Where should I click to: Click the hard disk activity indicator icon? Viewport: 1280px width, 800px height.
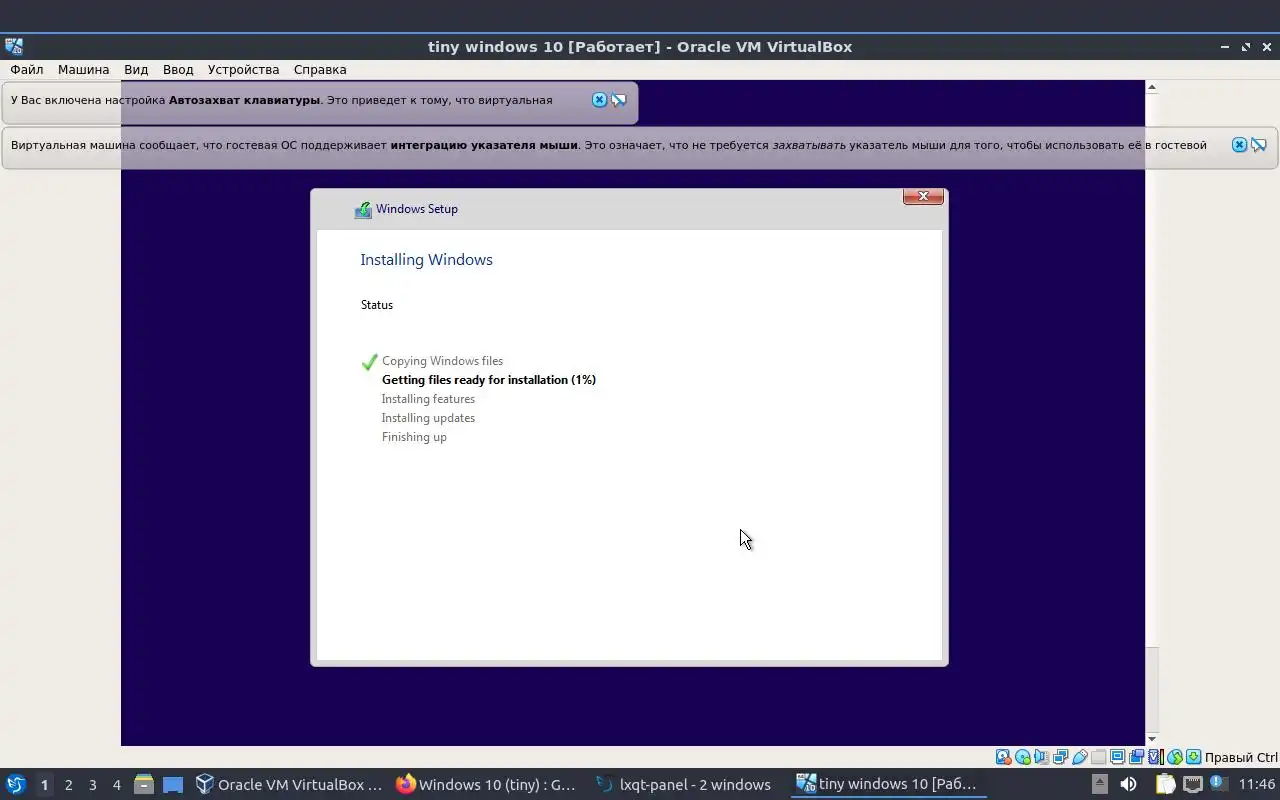pos(1003,757)
